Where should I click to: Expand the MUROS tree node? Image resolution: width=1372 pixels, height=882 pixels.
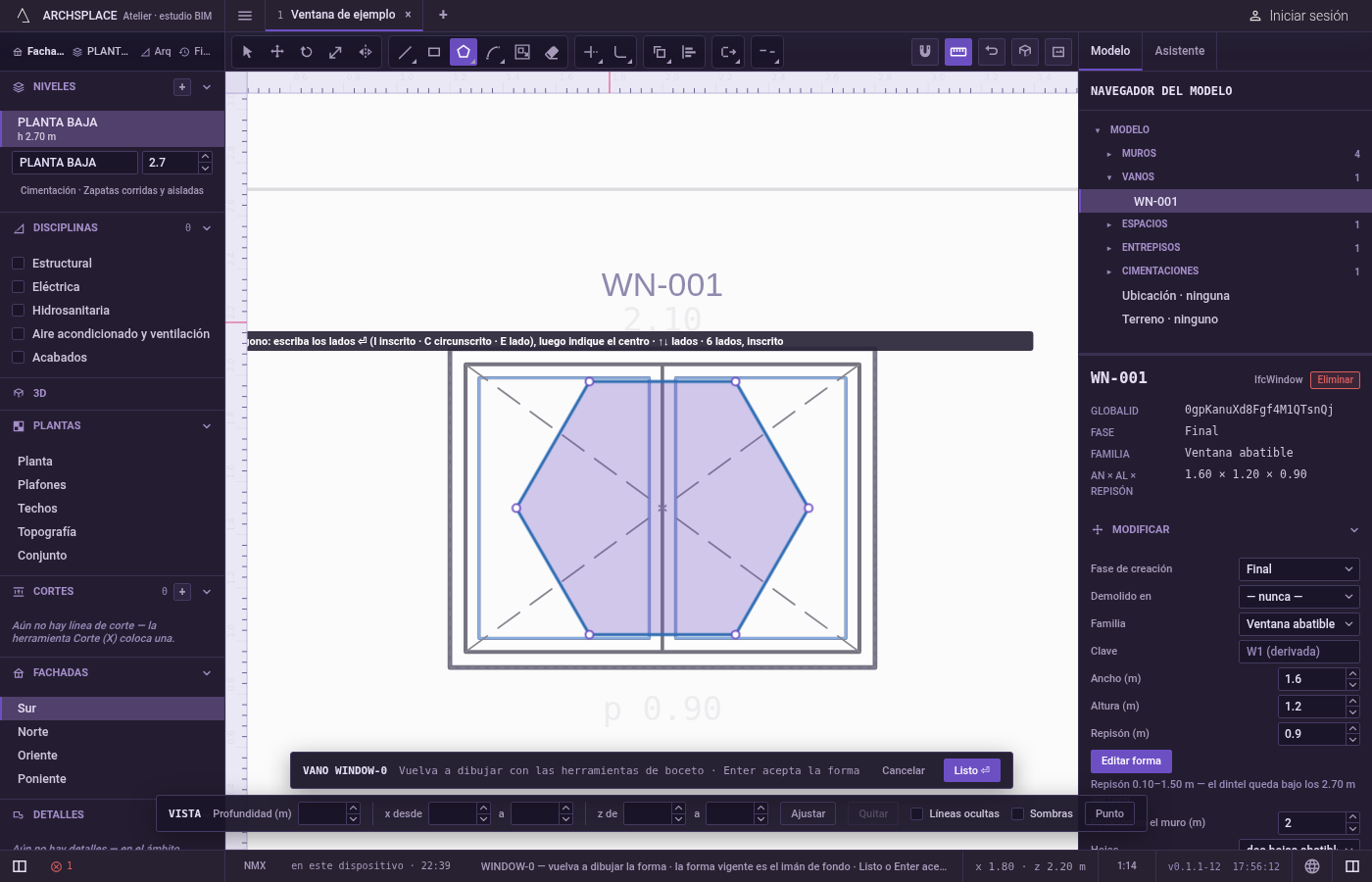click(x=1108, y=154)
